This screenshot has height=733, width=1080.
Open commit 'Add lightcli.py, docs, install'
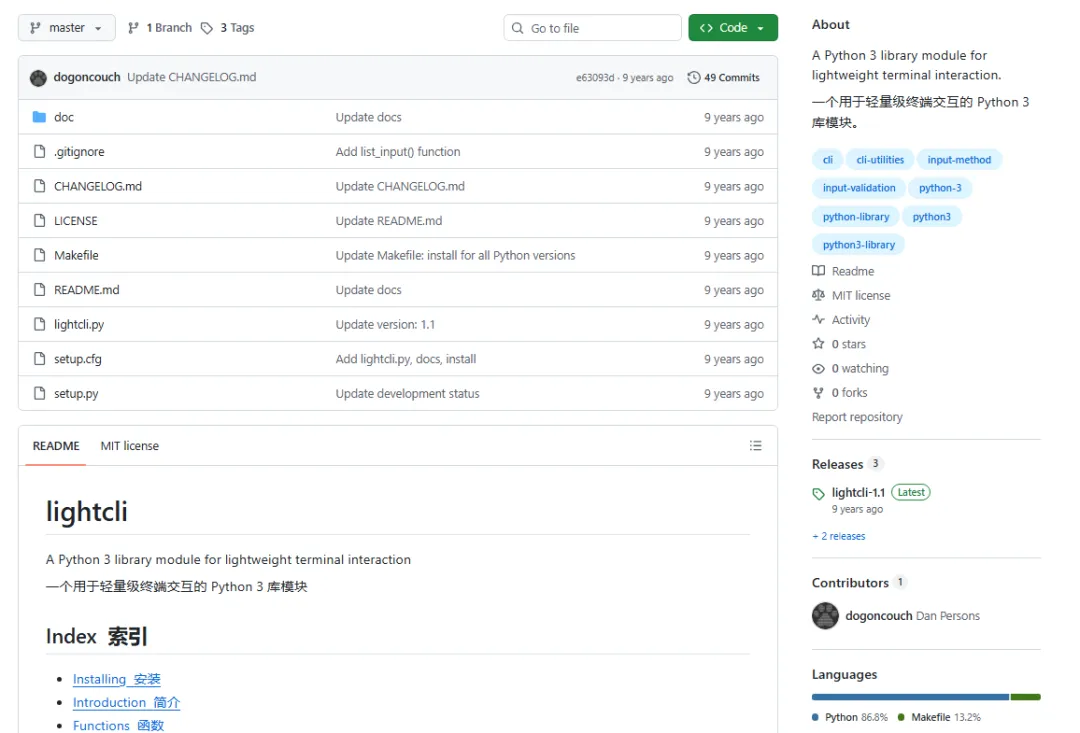click(406, 358)
